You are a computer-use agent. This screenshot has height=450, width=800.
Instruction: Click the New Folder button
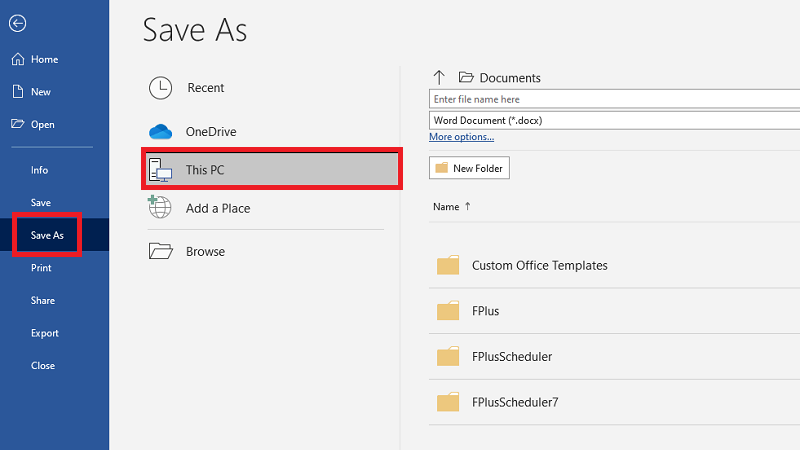coord(469,168)
